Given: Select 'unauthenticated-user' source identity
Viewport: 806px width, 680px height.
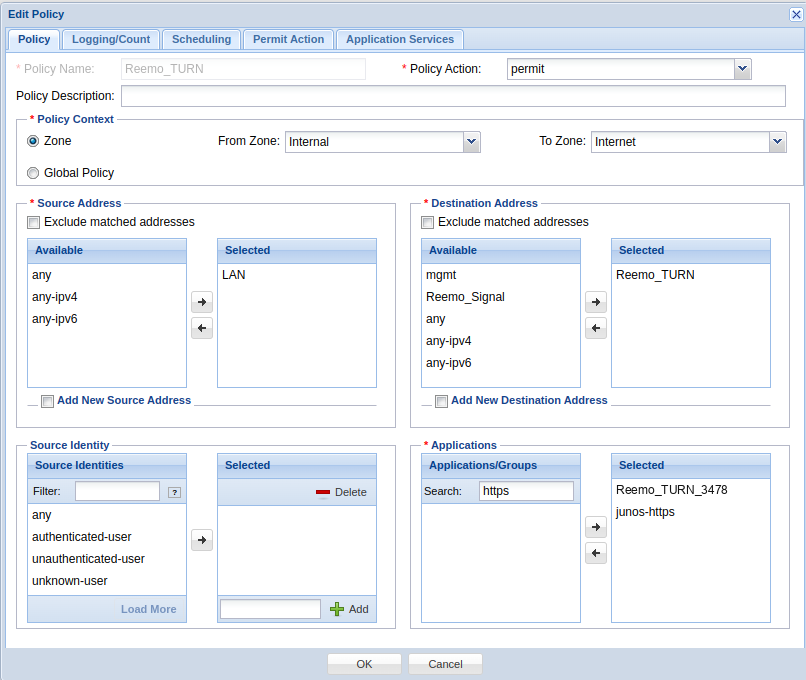Looking at the screenshot, I should 107,559.
